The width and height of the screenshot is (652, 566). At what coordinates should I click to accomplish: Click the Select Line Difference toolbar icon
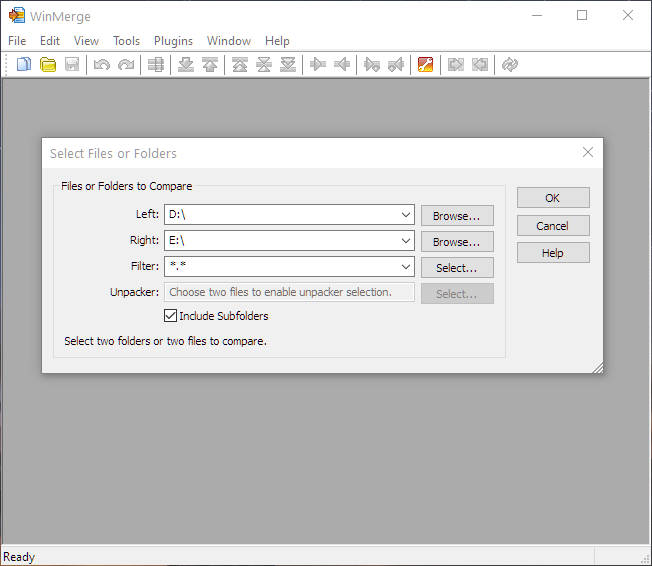tap(156, 64)
